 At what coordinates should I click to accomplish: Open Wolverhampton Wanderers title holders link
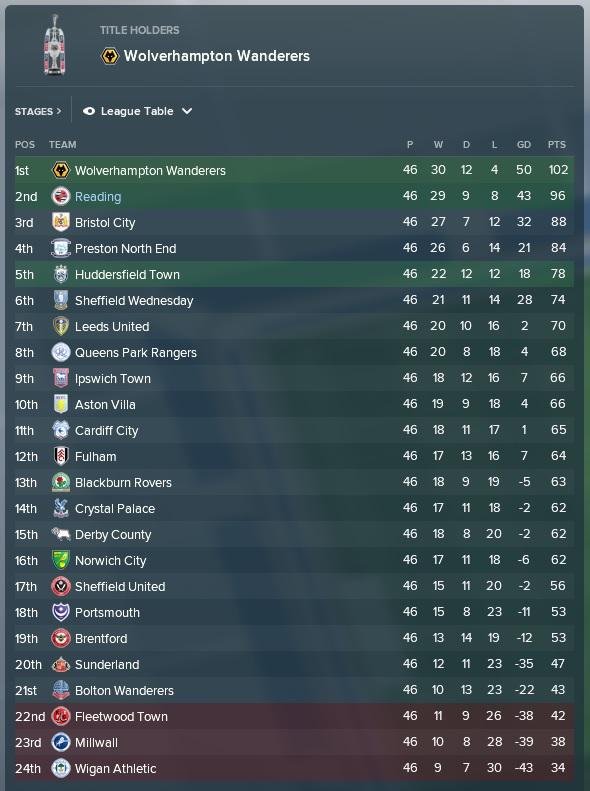[x=217, y=55]
